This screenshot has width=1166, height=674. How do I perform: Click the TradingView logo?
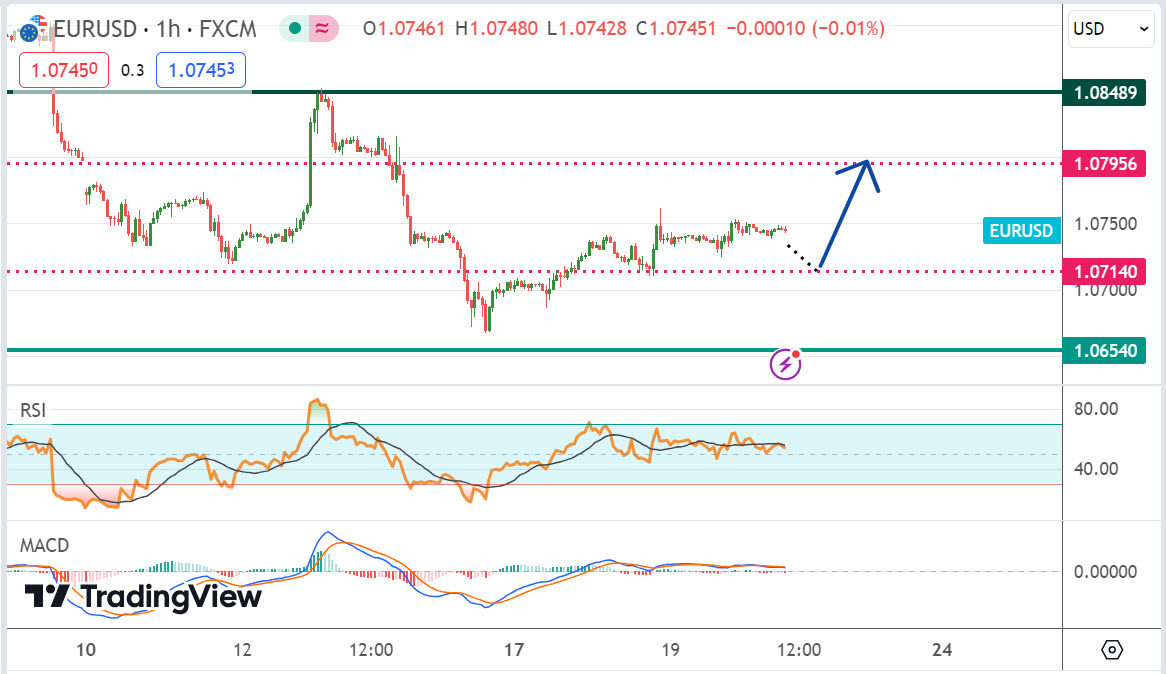coord(143,597)
